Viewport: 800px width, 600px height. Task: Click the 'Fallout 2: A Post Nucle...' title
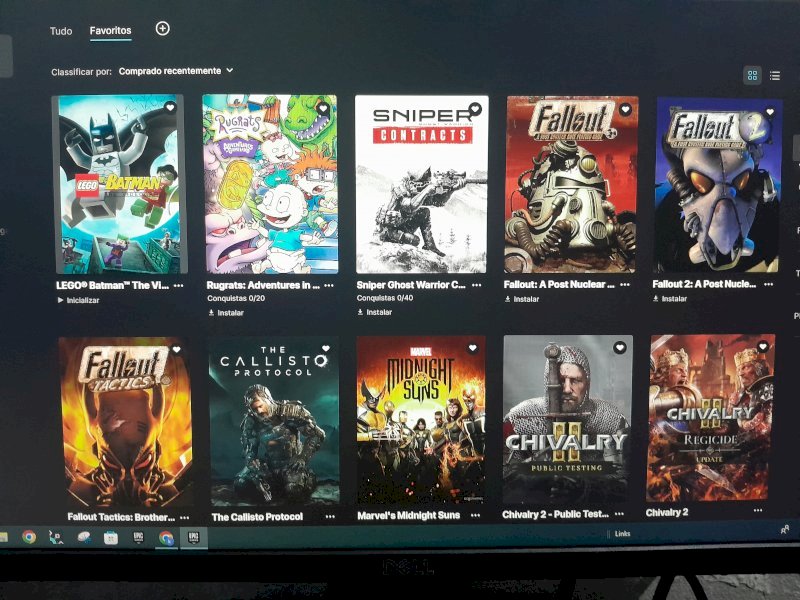pos(704,284)
